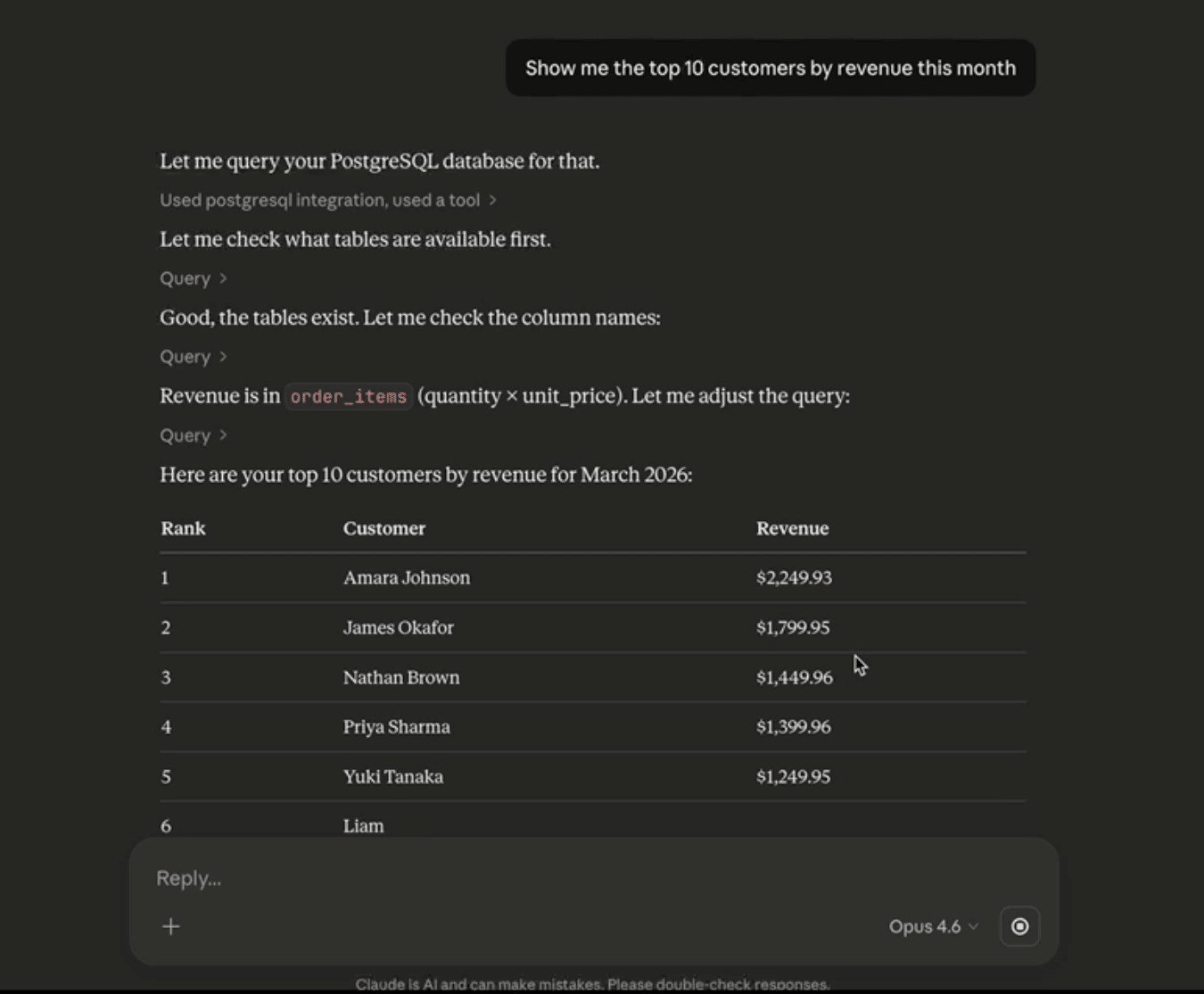Click the Priya Sharma customer cell

pos(397,726)
